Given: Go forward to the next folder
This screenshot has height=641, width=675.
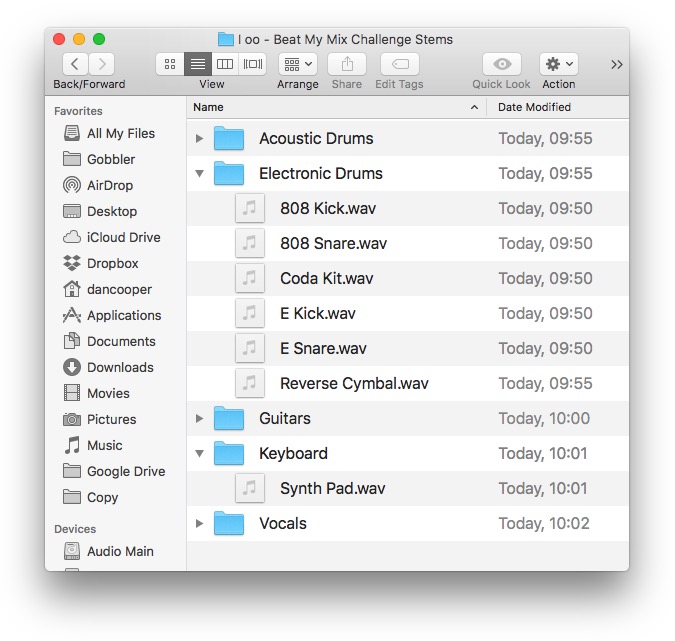Looking at the screenshot, I should pyautogui.click(x=102, y=64).
